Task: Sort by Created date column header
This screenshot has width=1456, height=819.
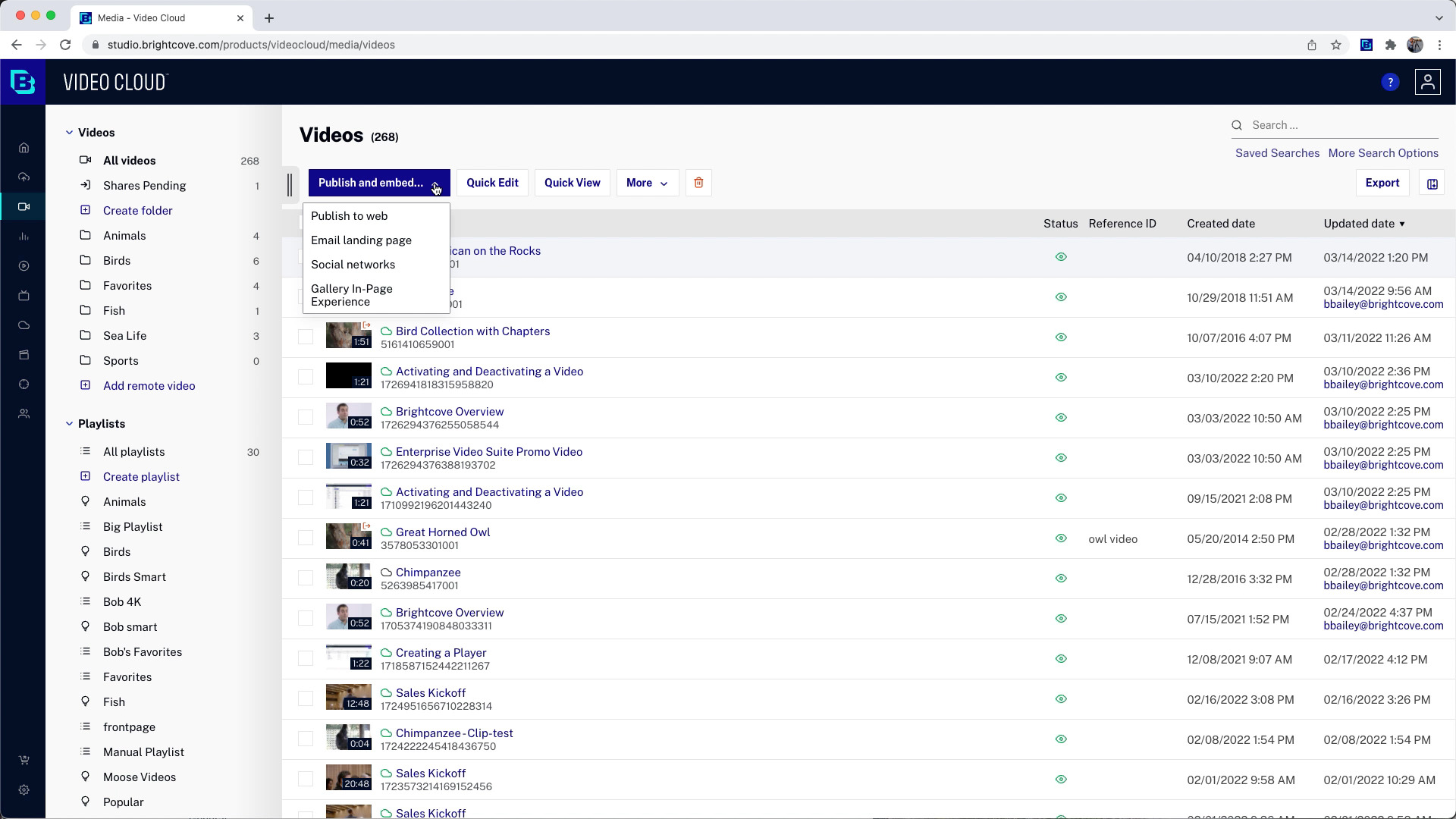Action: coord(1221,224)
